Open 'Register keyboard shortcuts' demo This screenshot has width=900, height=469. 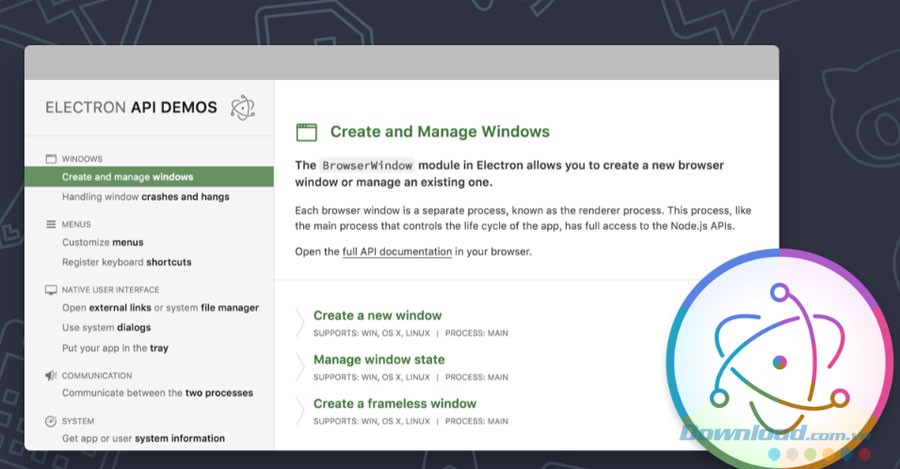(126, 262)
